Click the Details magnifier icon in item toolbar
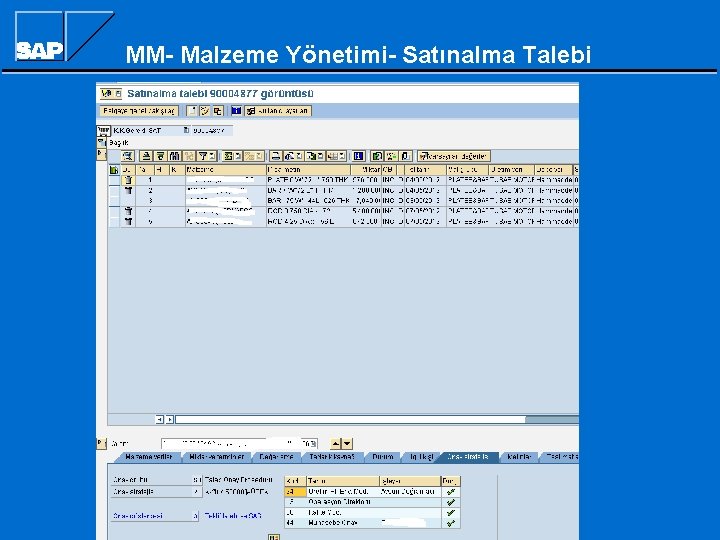 128,156
